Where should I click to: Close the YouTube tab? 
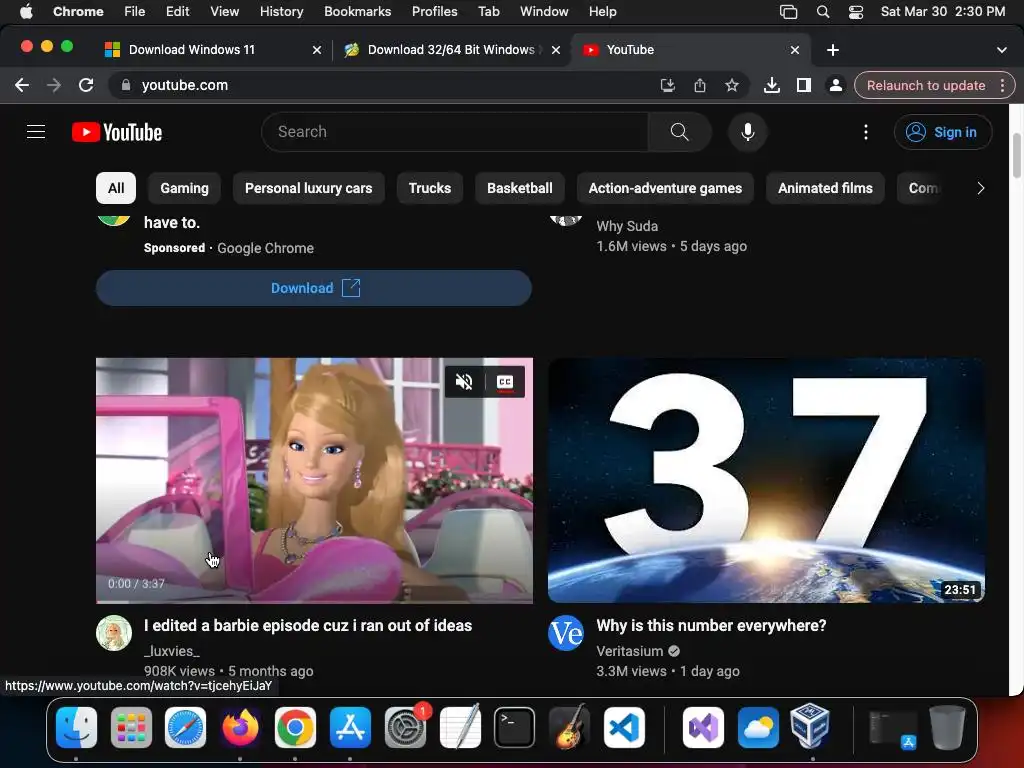click(795, 50)
